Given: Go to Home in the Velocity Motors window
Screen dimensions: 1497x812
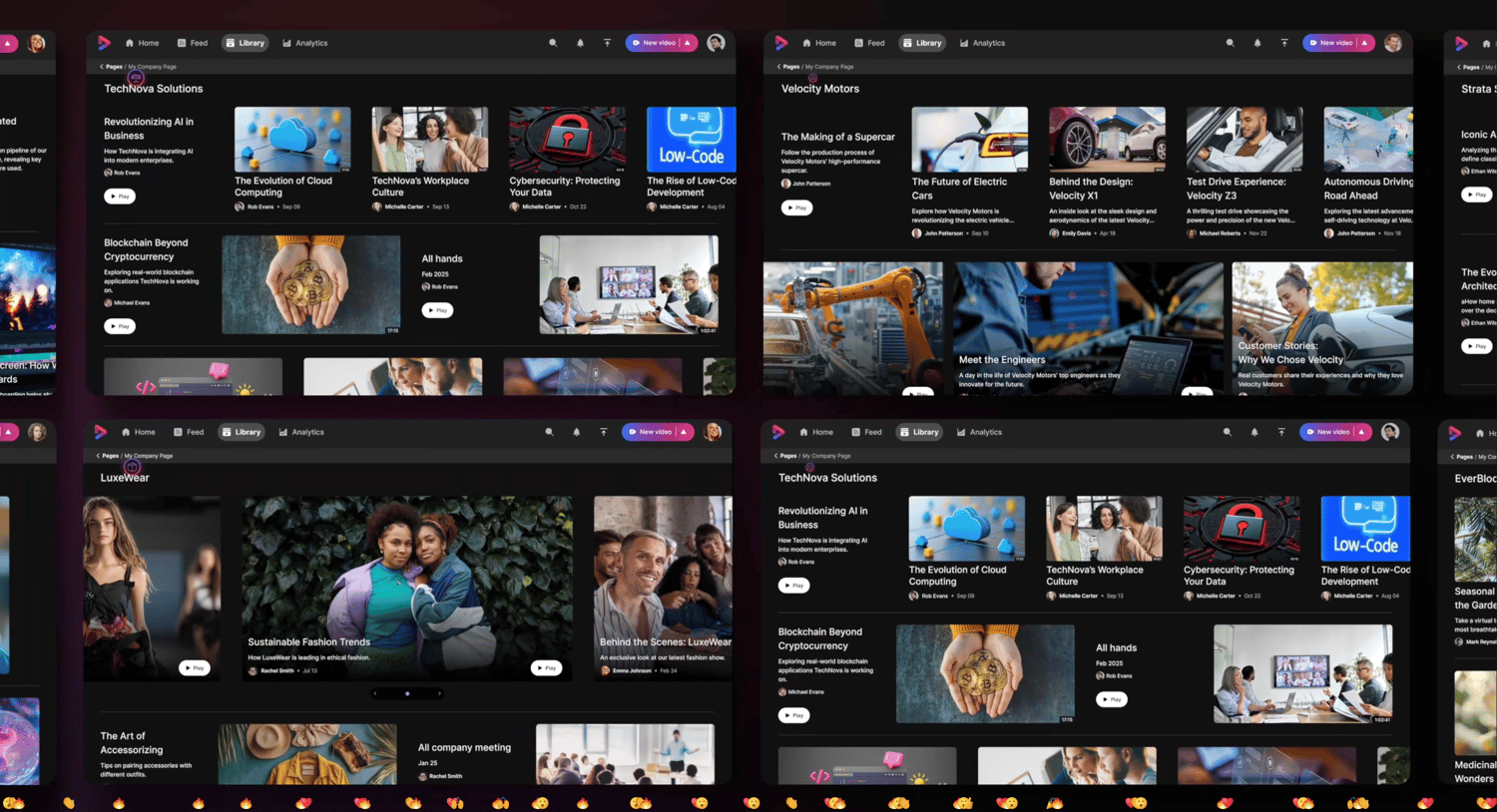Looking at the screenshot, I should click(819, 43).
